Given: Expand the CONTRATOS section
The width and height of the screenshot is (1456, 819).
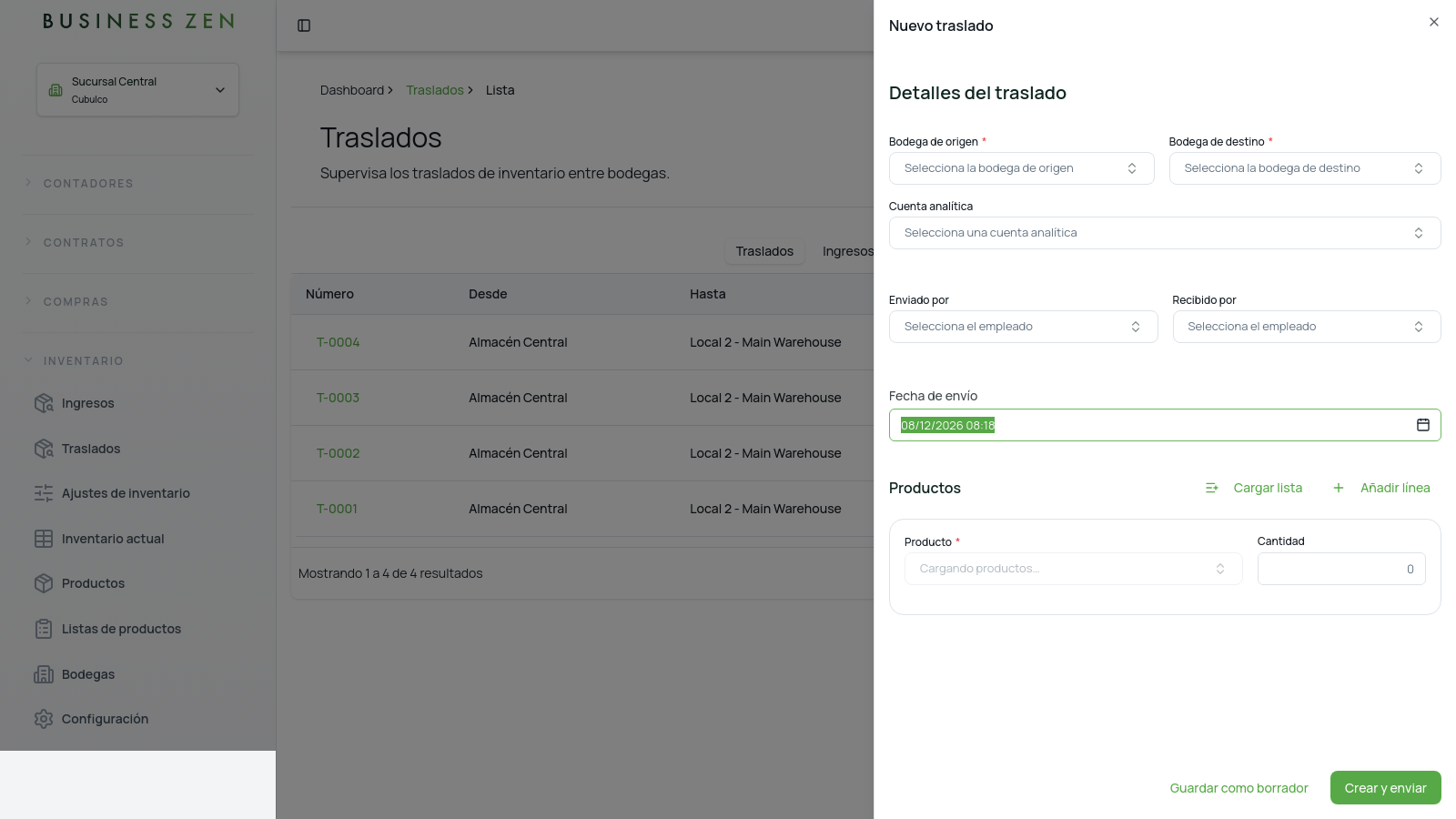Looking at the screenshot, I should (83, 243).
